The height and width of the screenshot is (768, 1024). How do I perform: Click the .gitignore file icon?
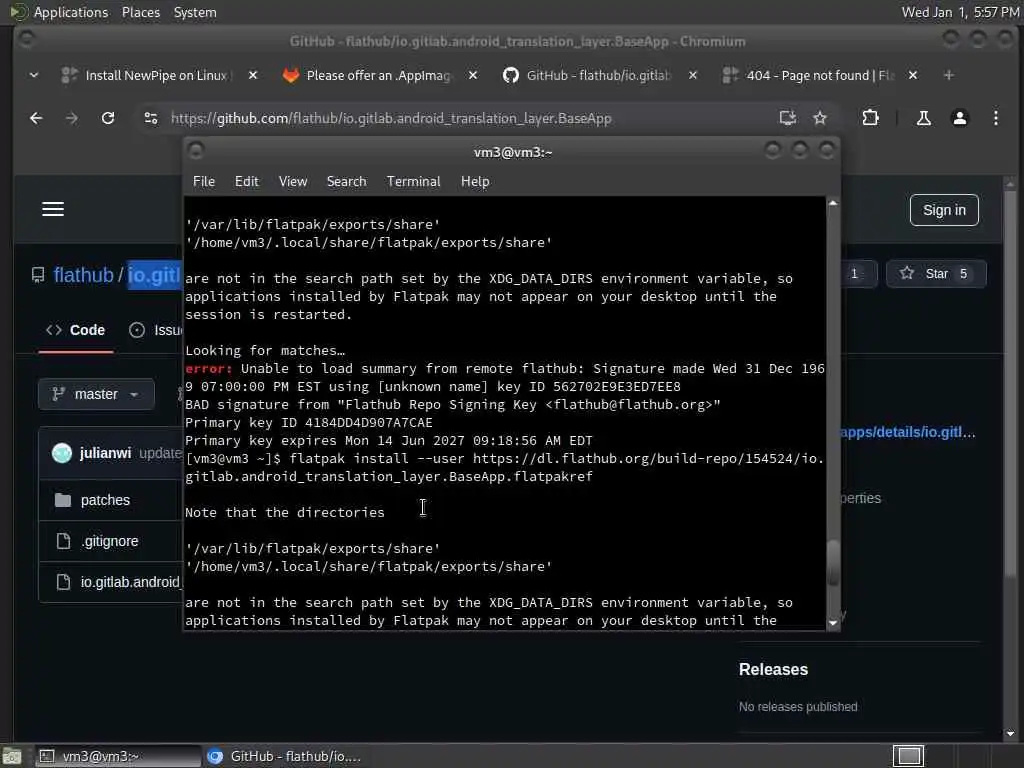63,541
